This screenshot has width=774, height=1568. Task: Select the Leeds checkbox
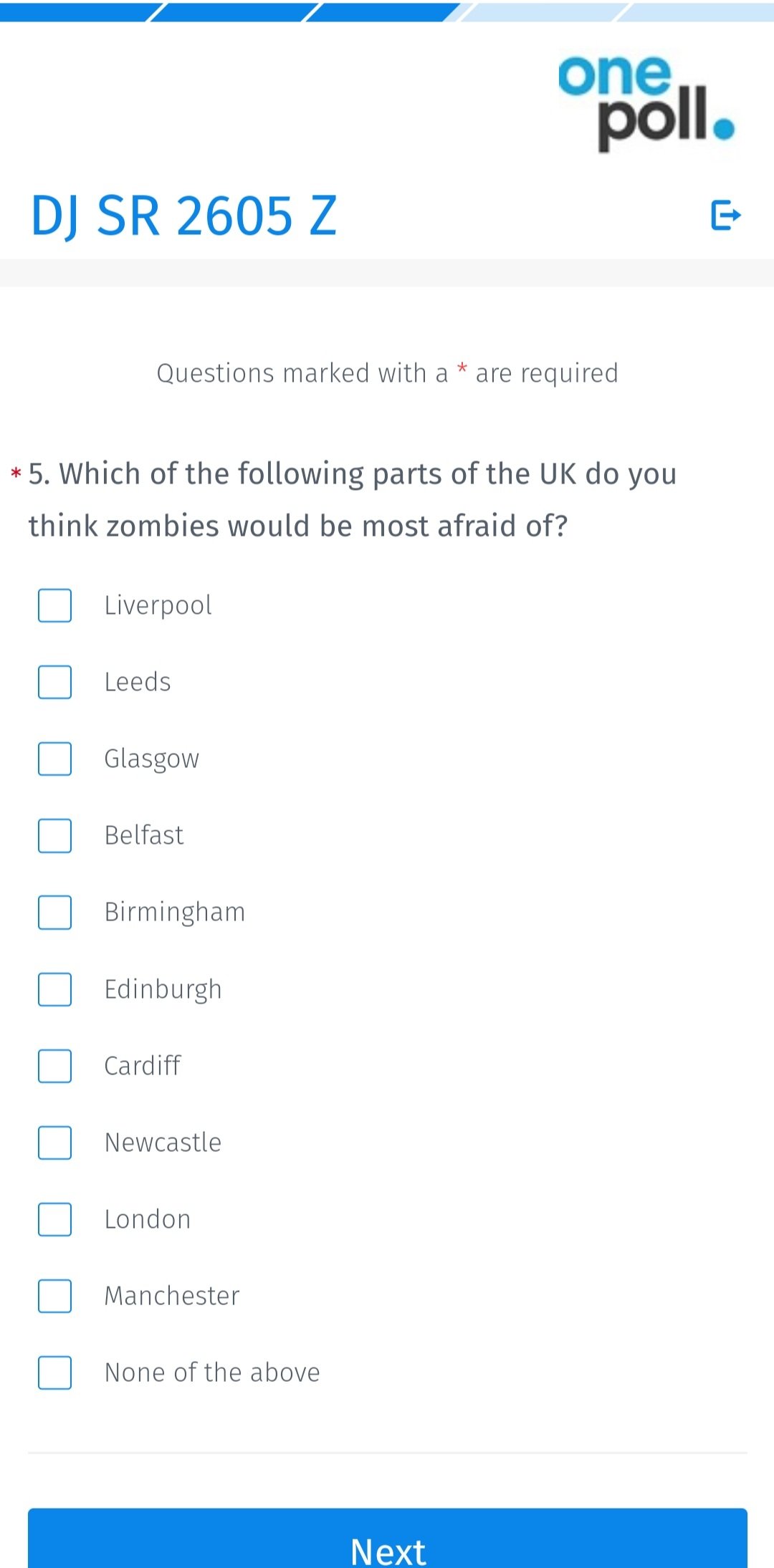click(x=54, y=682)
